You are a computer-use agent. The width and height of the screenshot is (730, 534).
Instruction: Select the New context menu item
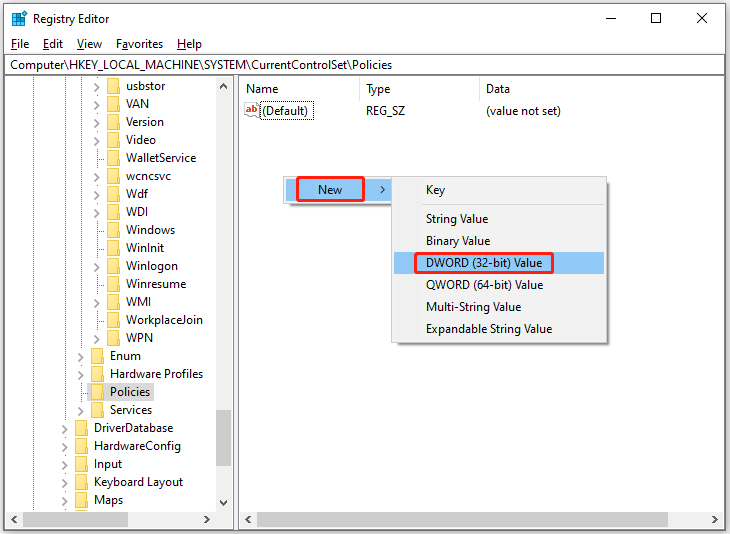(x=338, y=189)
